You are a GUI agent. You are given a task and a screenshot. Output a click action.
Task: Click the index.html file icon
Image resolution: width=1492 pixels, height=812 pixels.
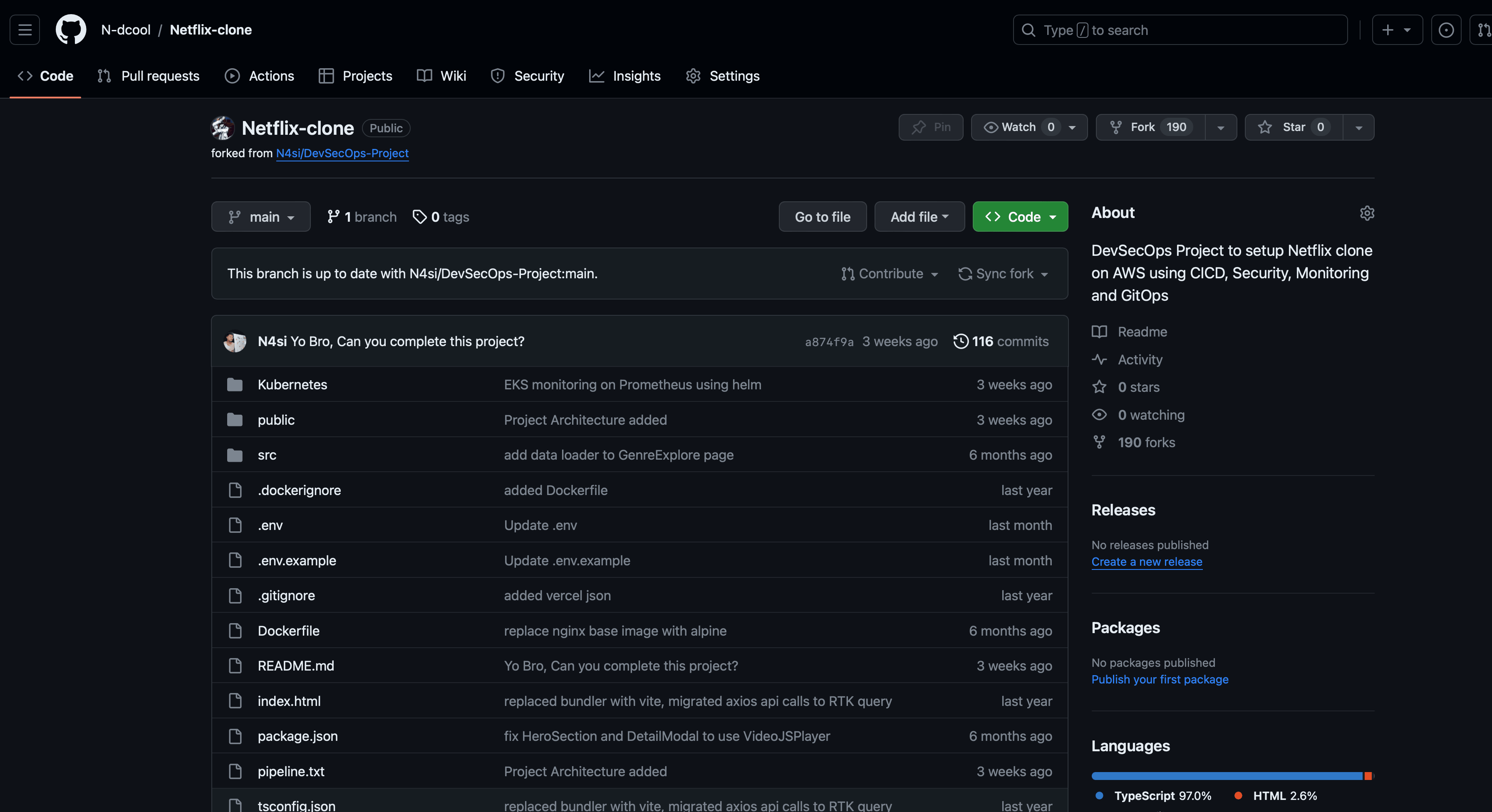[235, 701]
